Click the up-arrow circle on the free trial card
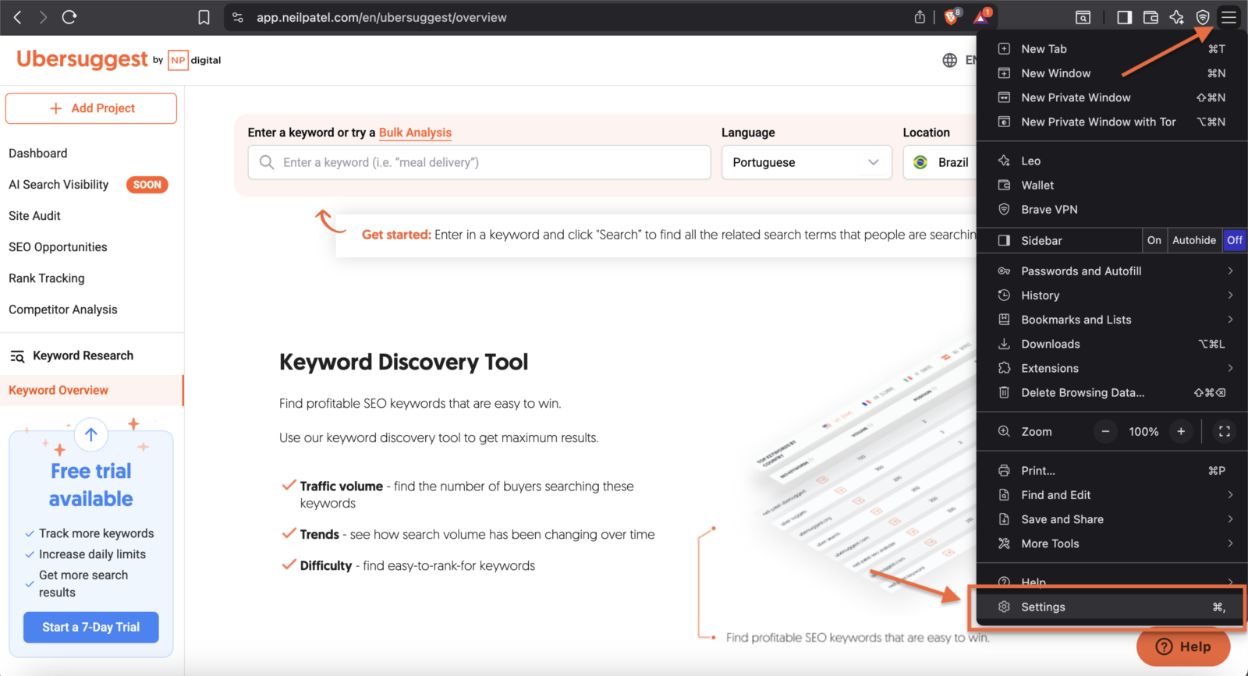 pyautogui.click(x=91, y=434)
